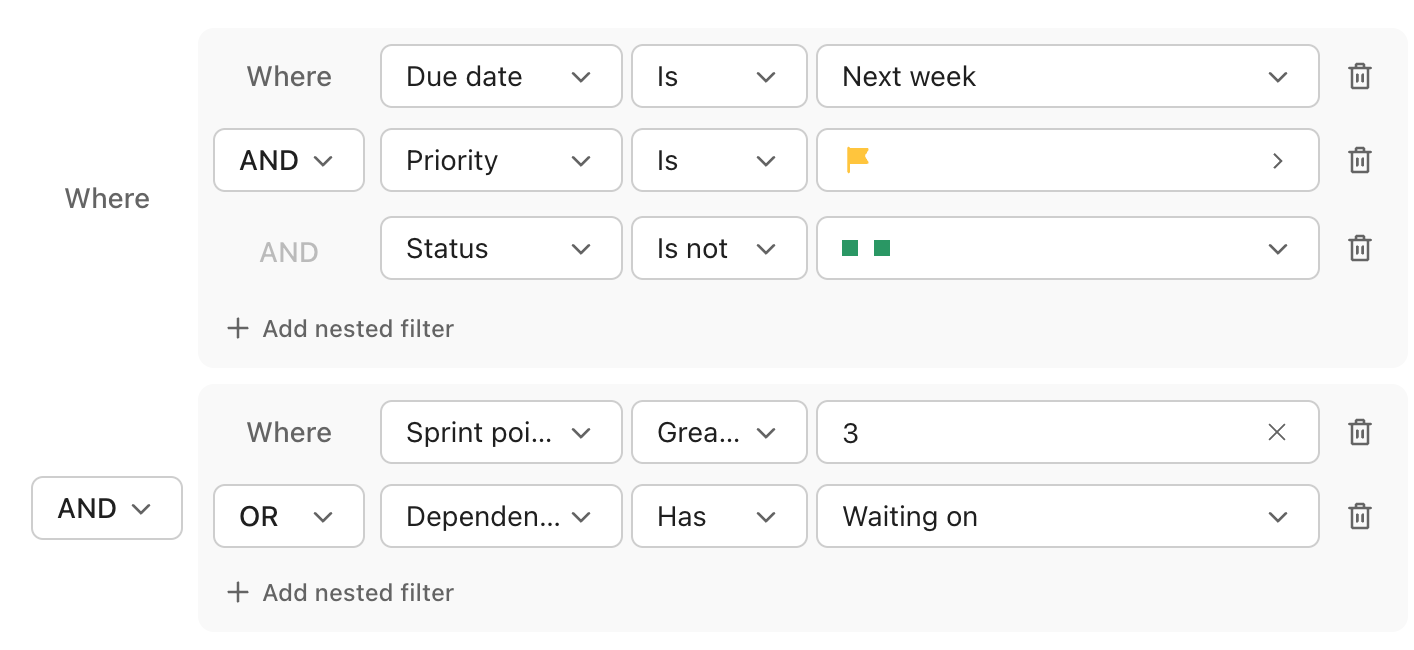
Task: Remove the Status filter row
Action: (1359, 249)
